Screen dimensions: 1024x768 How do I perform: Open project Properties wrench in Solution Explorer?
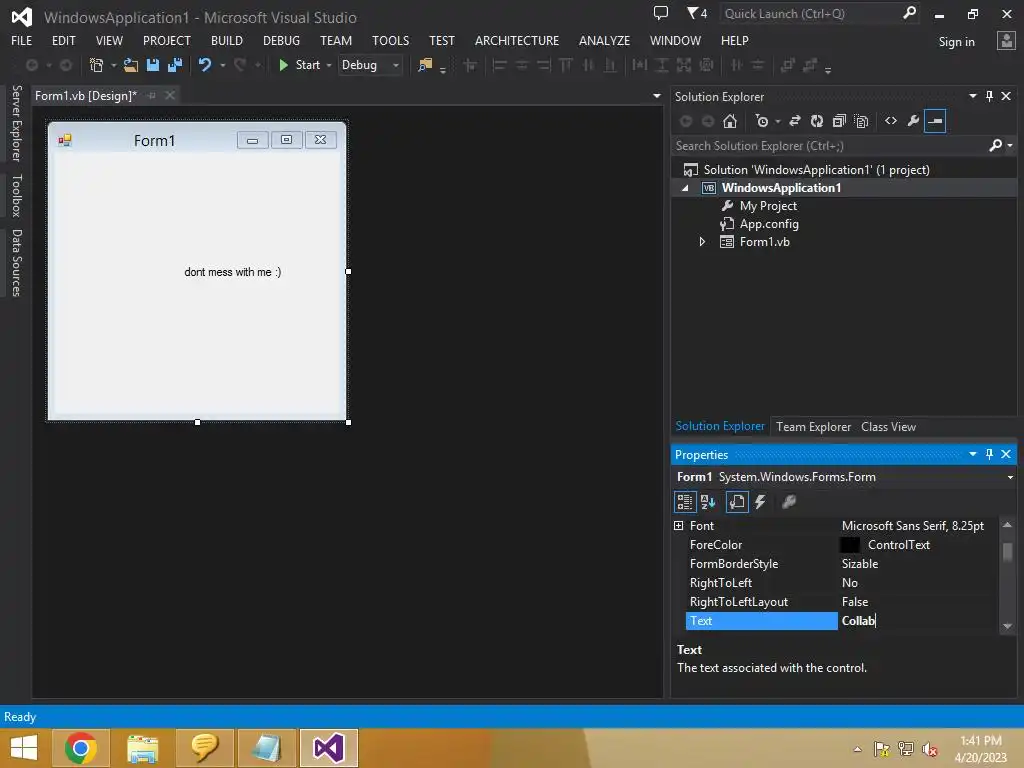point(913,121)
